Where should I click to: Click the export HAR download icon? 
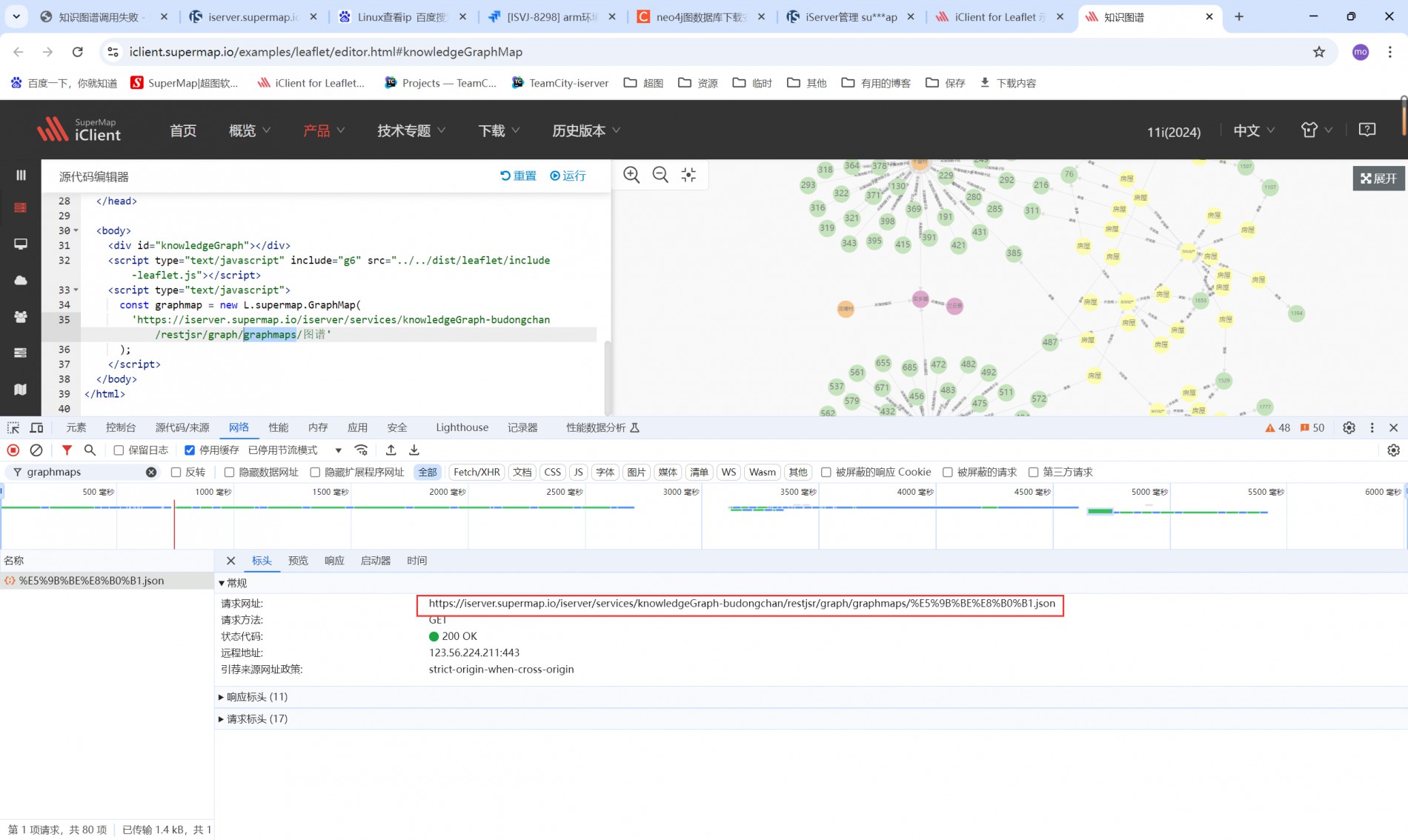[414, 450]
